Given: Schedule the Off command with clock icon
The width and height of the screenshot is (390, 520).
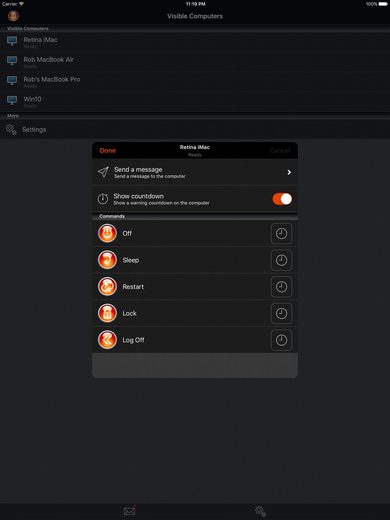Looking at the screenshot, I should 282,233.
